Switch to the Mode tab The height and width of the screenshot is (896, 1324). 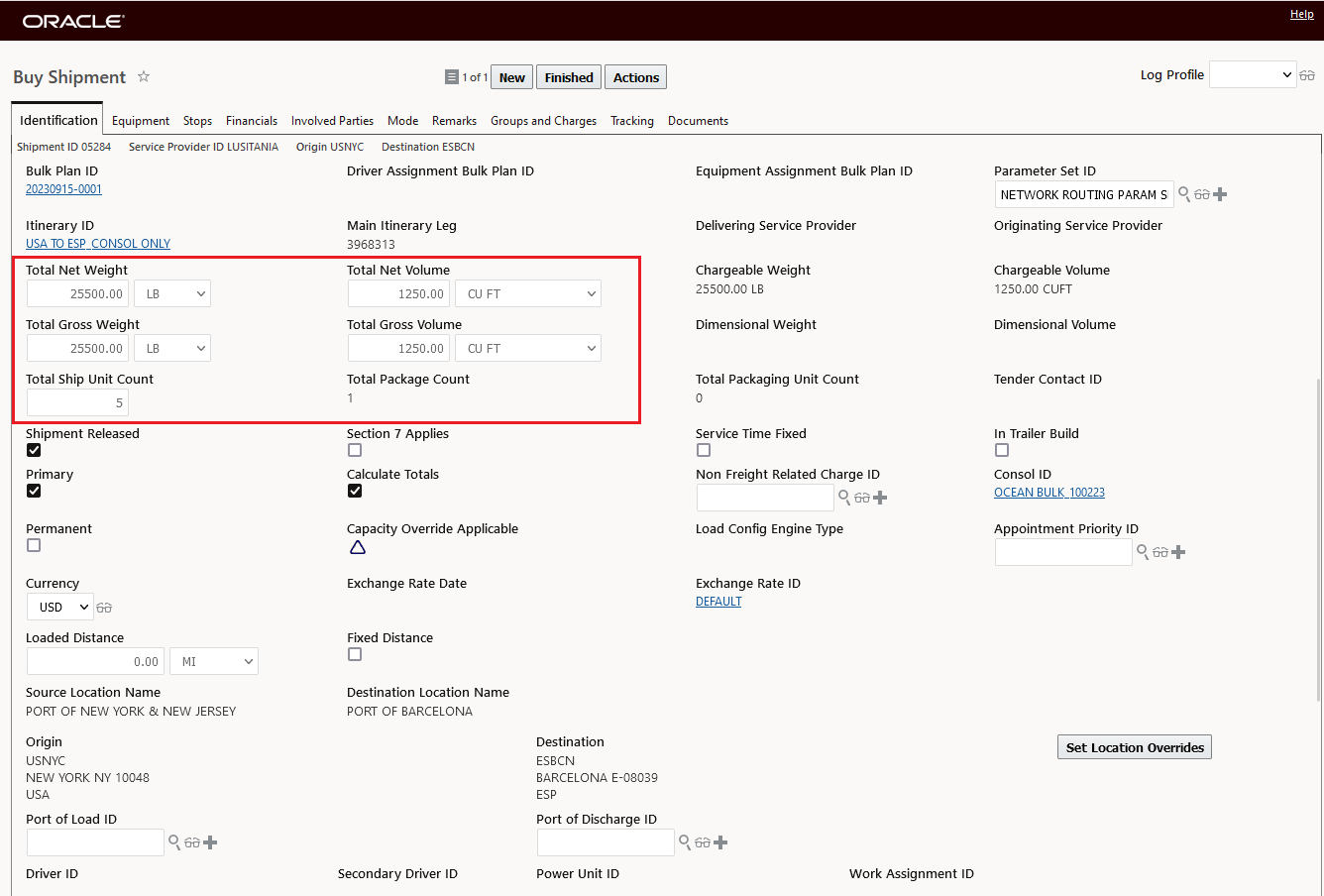(402, 121)
